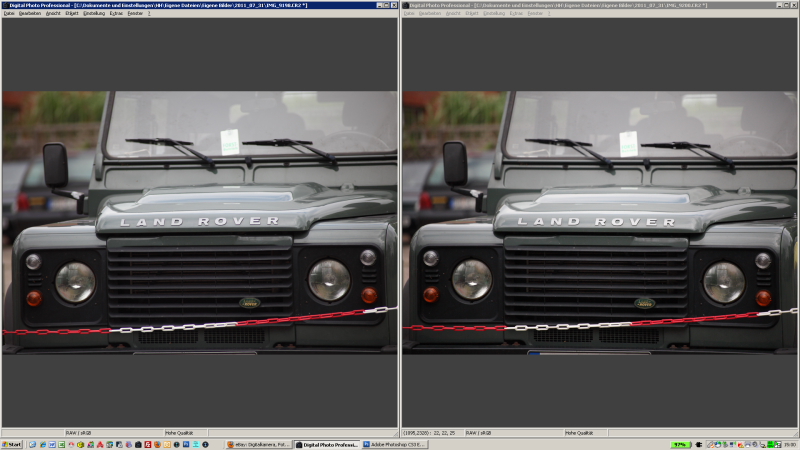Click Hohe Qualität status in left window
Screen dimensions: 800x450
(179, 433)
